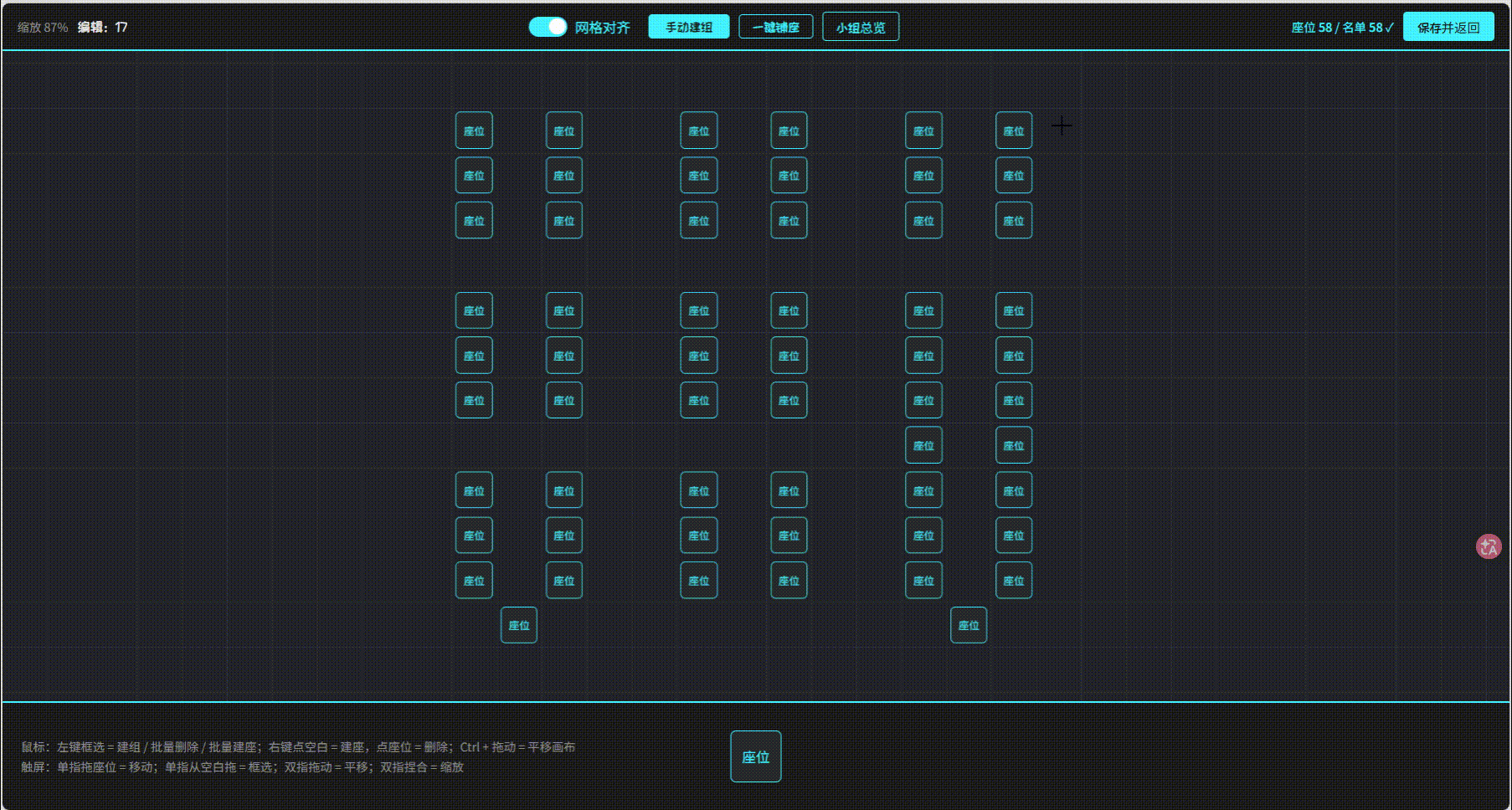Click the 触屏 touch instructions line

(242, 766)
